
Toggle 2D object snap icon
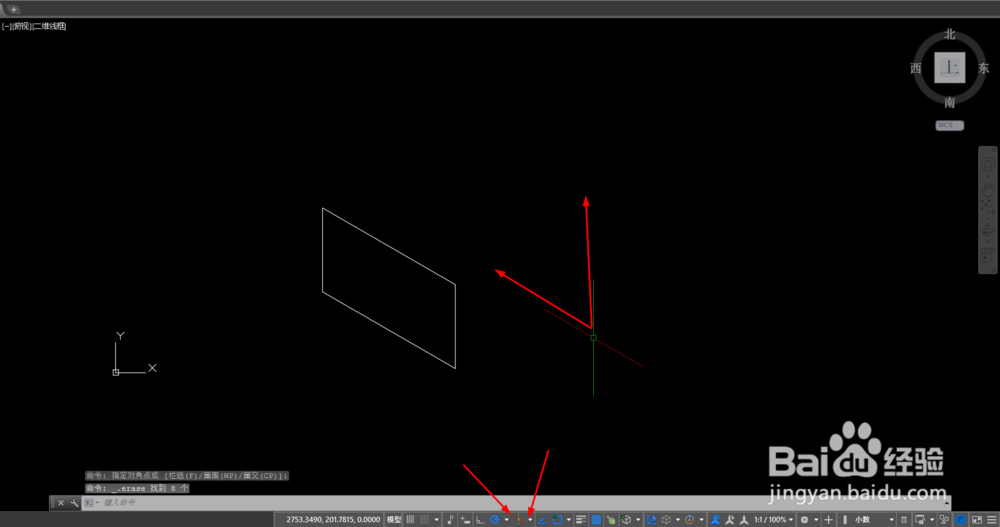pos(557,519)
